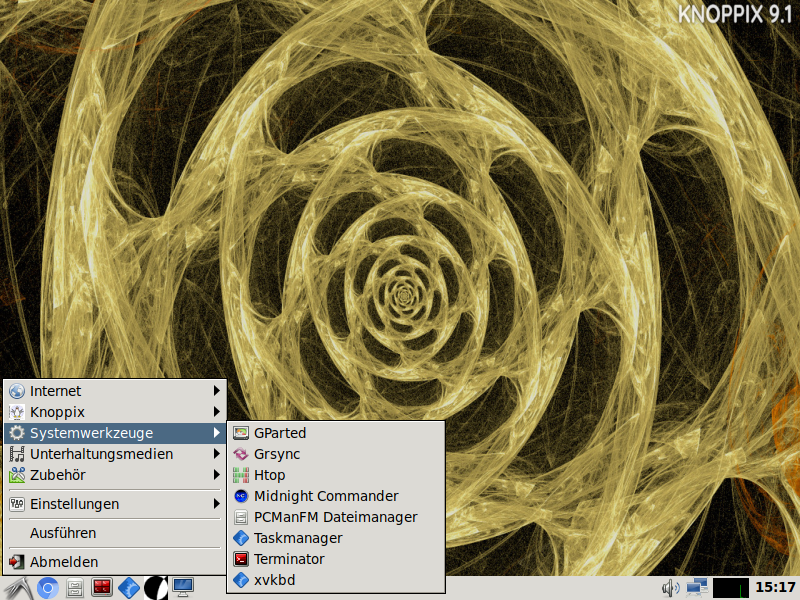Screen dimensions: 800x600
Task: Click the CPU usage monitor graph
Action: click(731, 588)
